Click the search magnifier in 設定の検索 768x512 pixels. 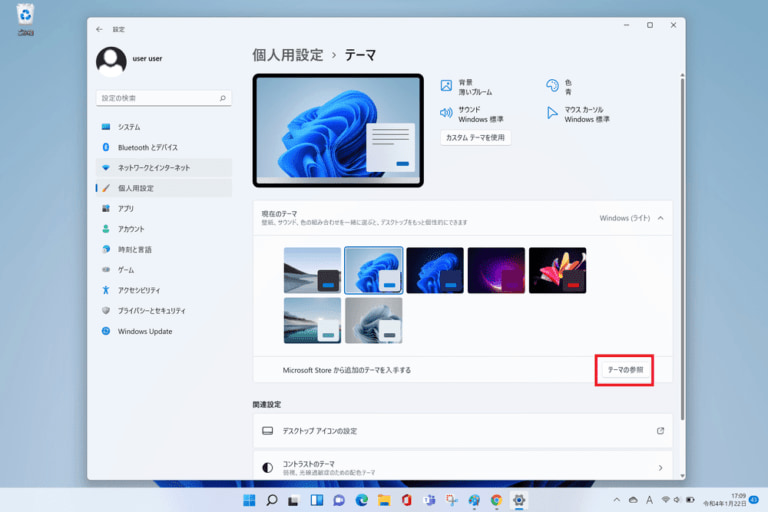pos(222,98)
